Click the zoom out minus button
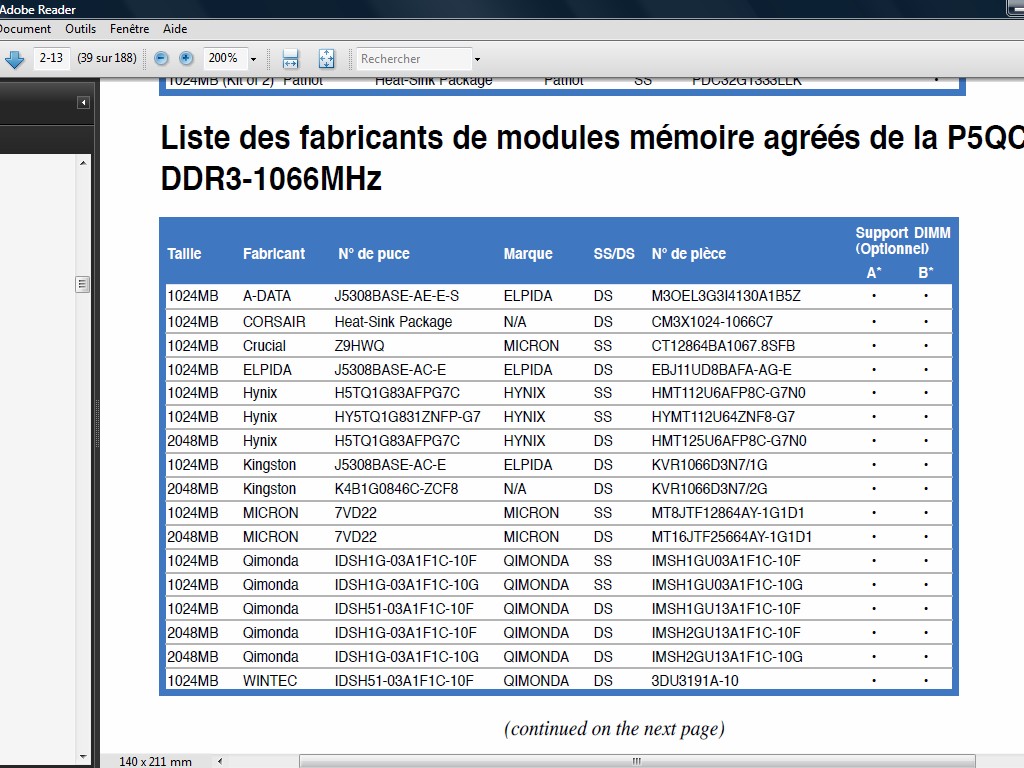The image size is (1024, 768). 161,59
